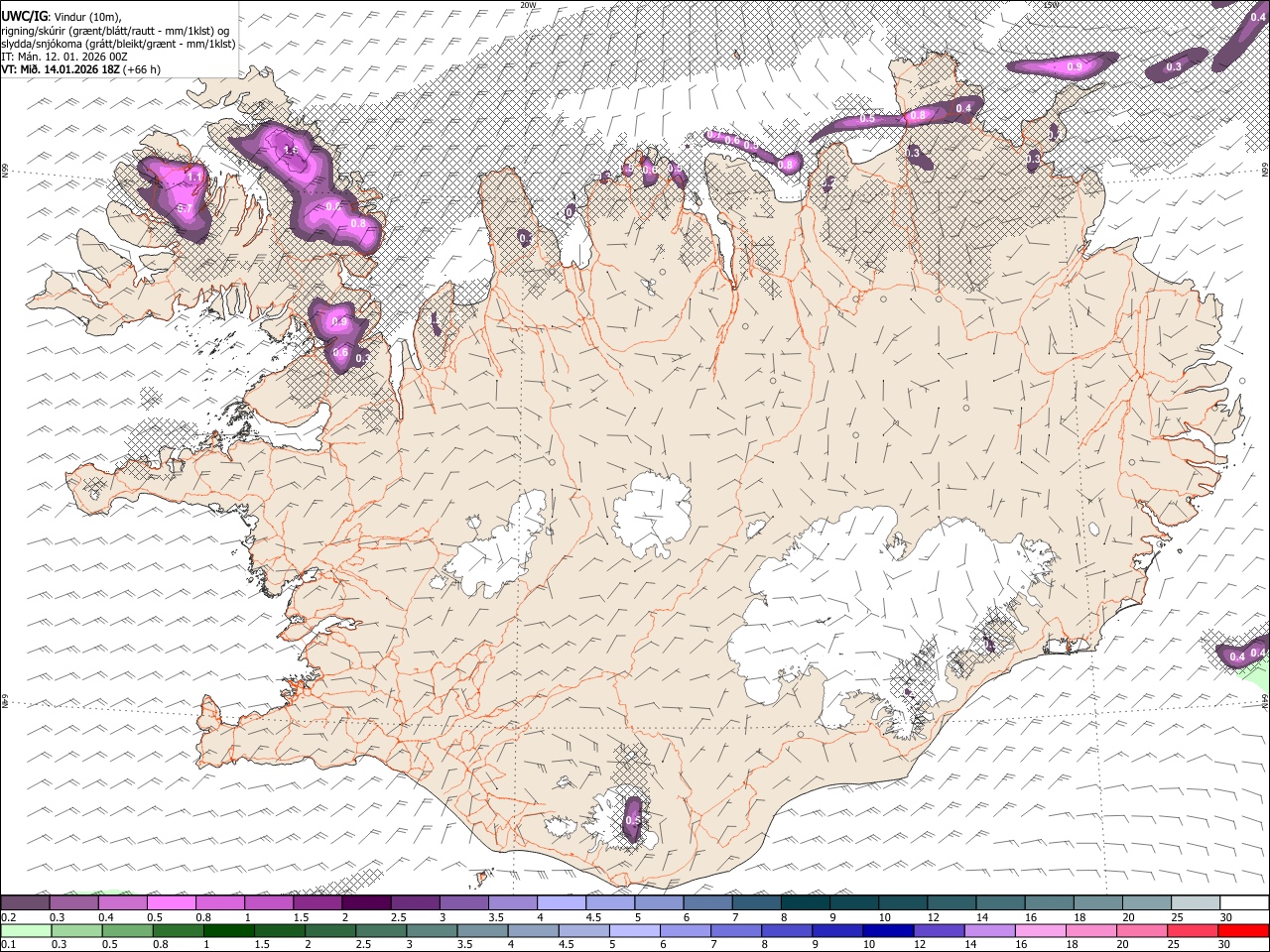Pick the upper-row light gray swatch labeled 25
This screenshot has height=952, width=1270.
tap(1195, 903)
